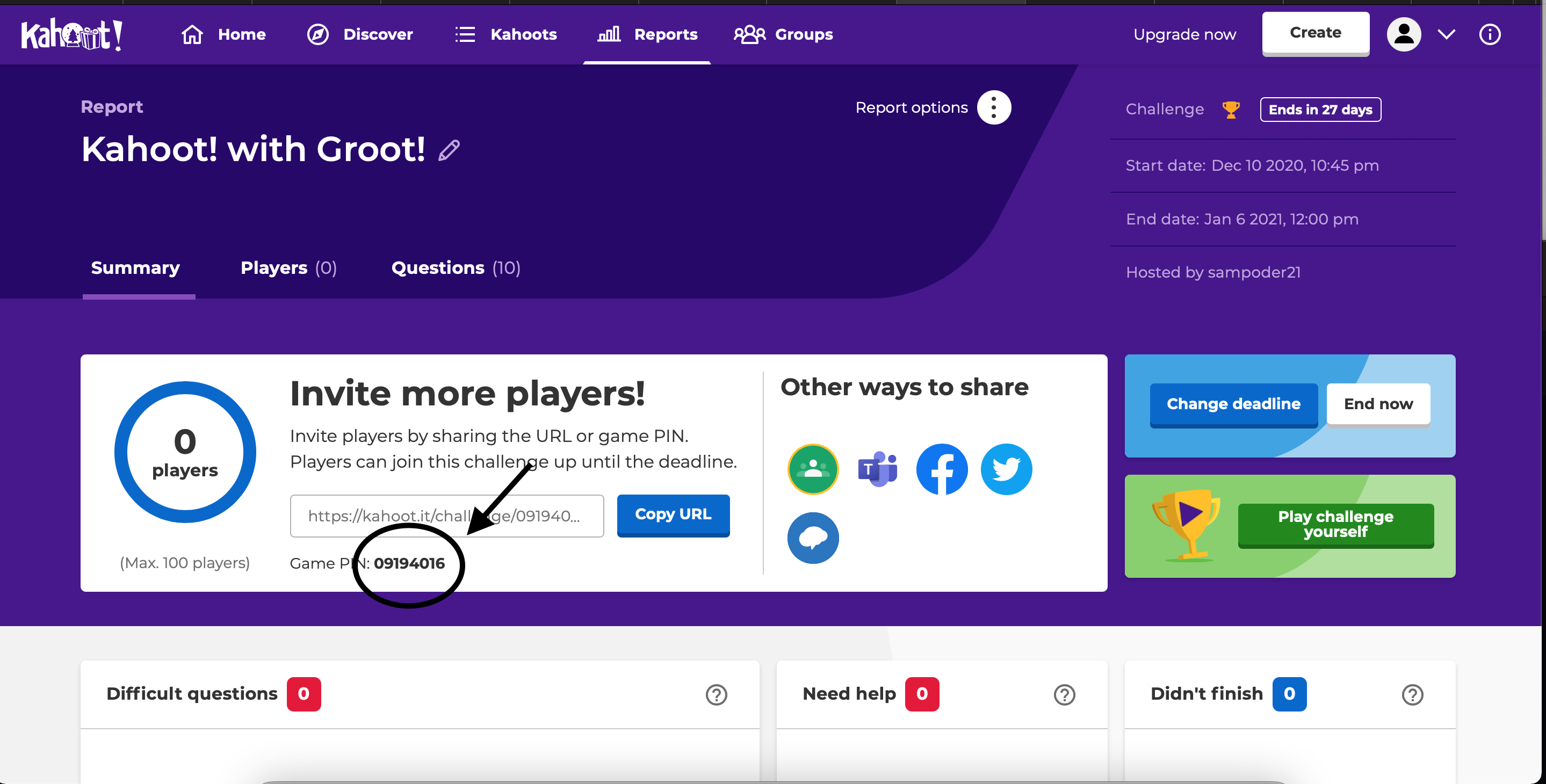Click the Ends in 27 days badge
This screenshot has width=1546, height=784.
point(1320,110)
